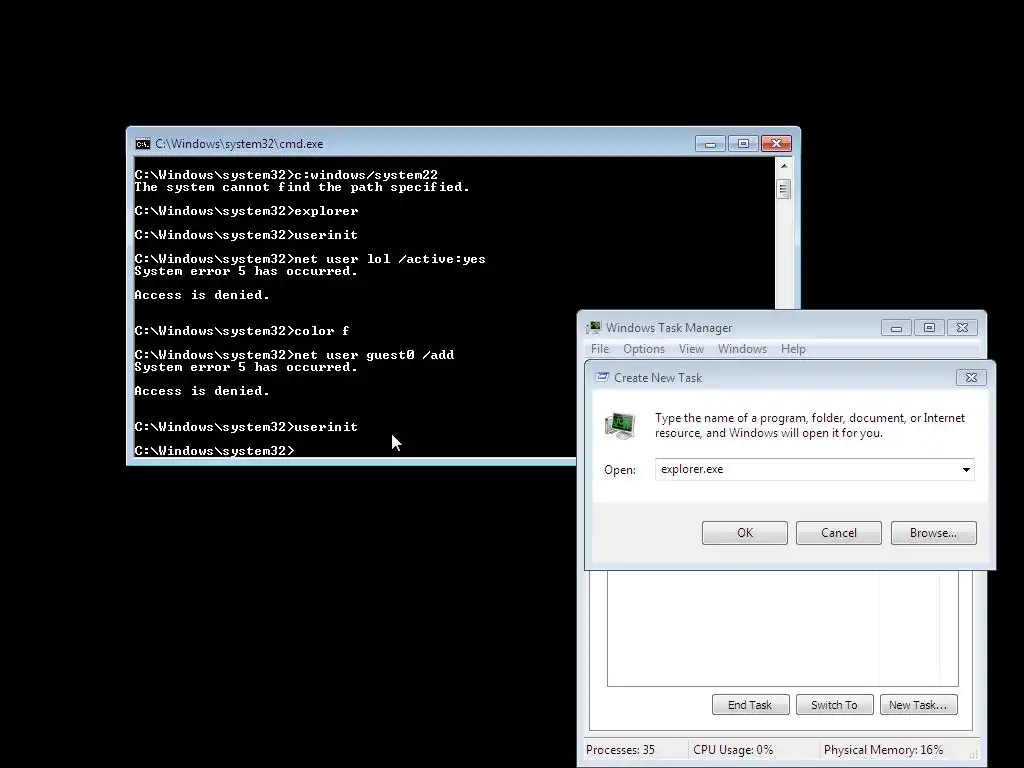Minimize the Windows Task Manager window
This screenshot has height=768, width=1024.
896,328
